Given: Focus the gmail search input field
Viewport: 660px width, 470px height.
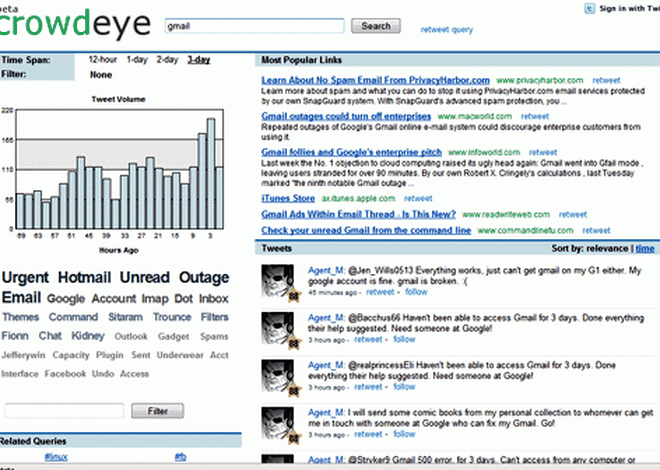Looking at the screenshot, I should click(254, 26).
